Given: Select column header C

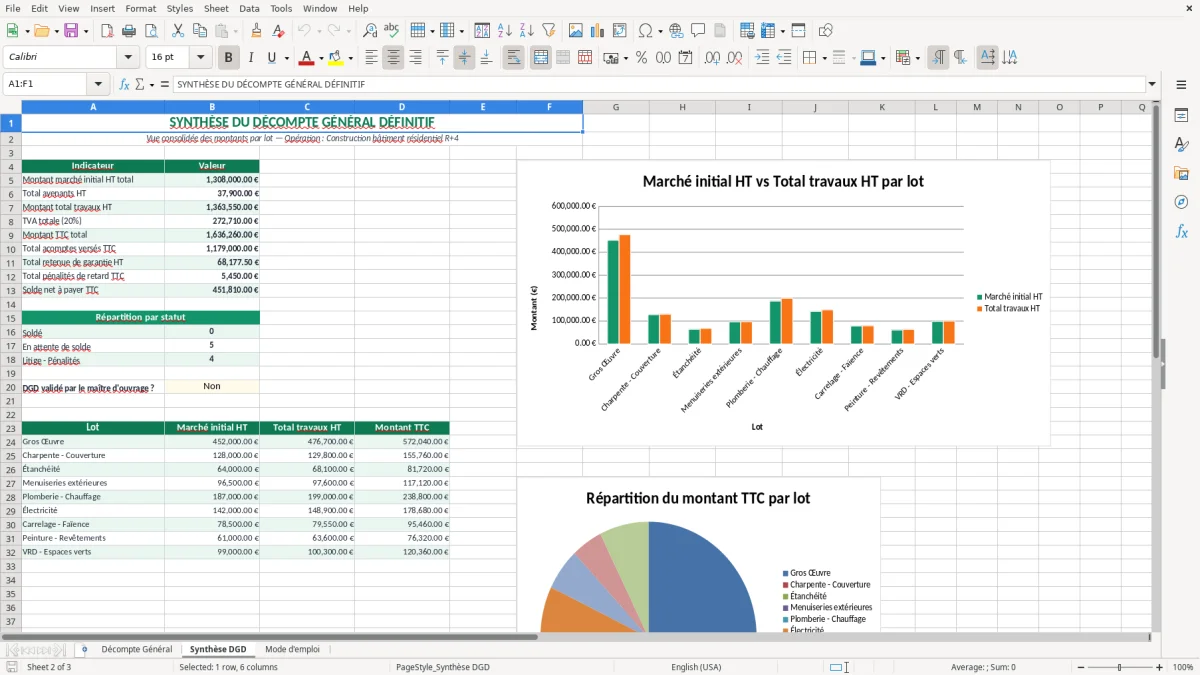Looking at the screenshot, I should click(307, 107).
